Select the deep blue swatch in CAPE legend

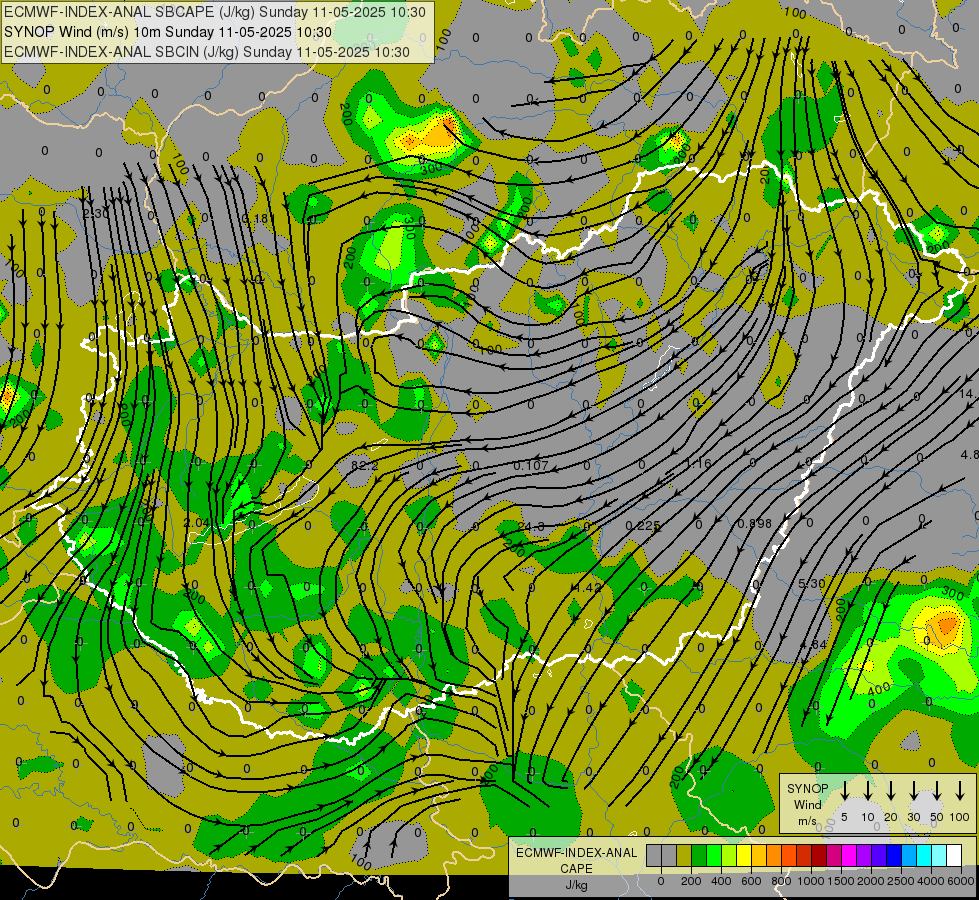click(x=895, y=855)
